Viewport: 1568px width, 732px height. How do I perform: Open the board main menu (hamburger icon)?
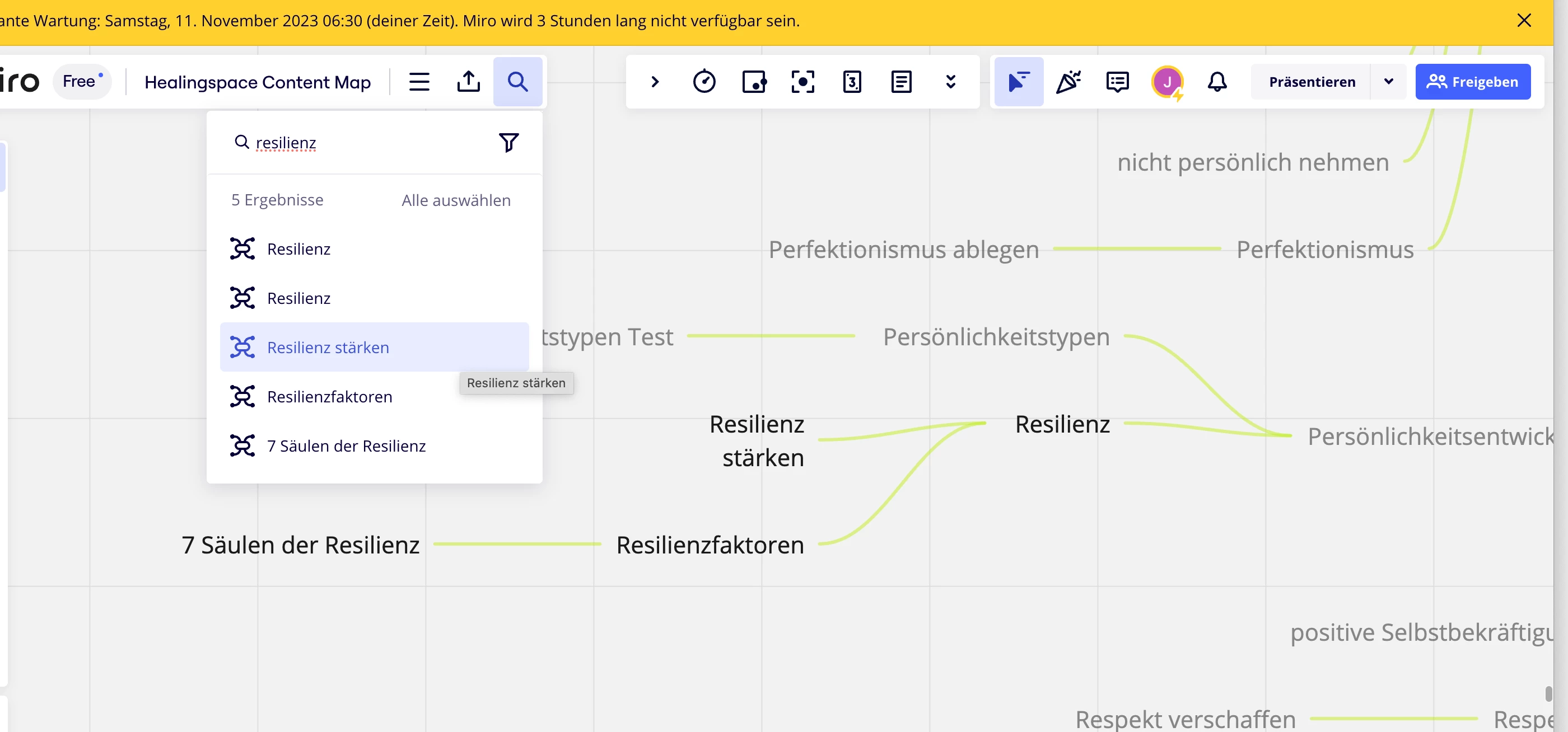[x=419, y=82]
